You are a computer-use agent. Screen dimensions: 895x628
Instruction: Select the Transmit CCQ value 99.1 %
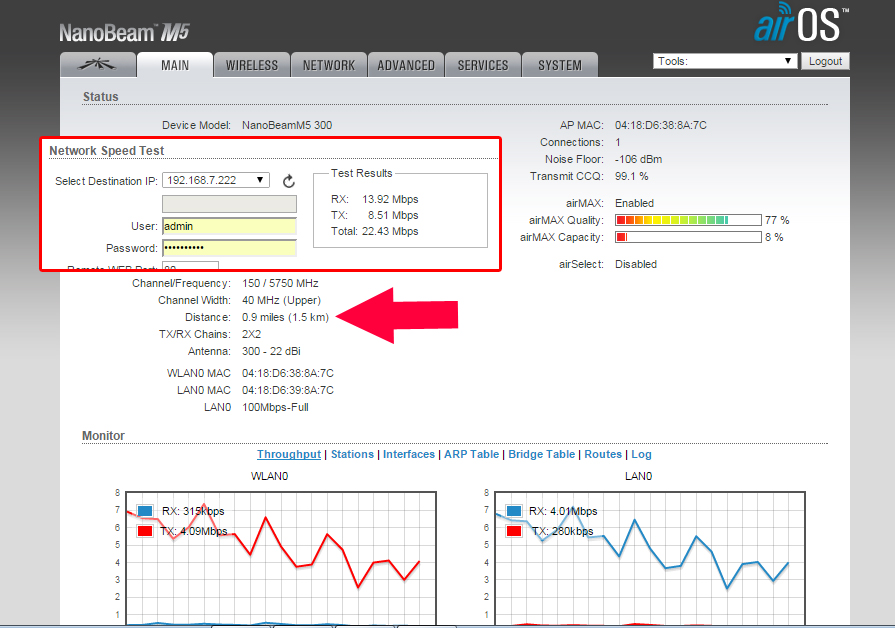point(631,176)
